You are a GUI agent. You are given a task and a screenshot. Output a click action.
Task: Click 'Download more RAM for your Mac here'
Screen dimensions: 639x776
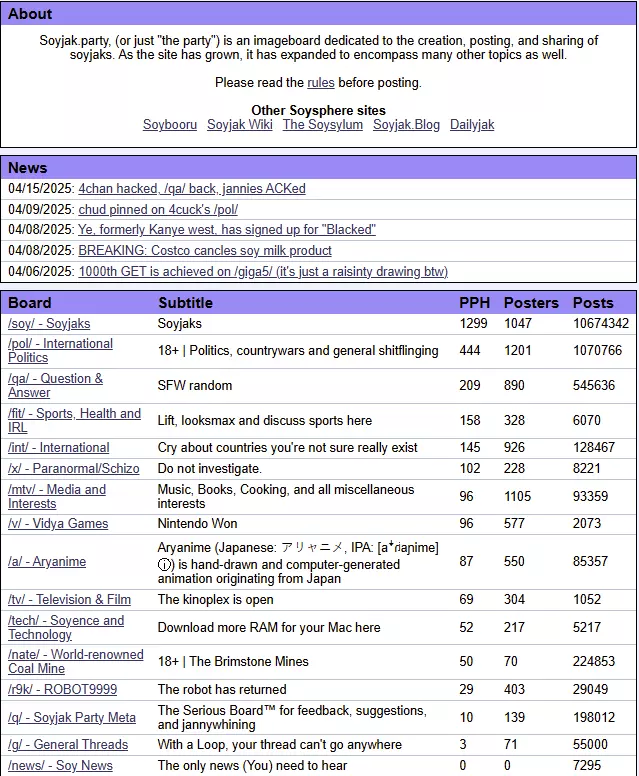(269, 628)
